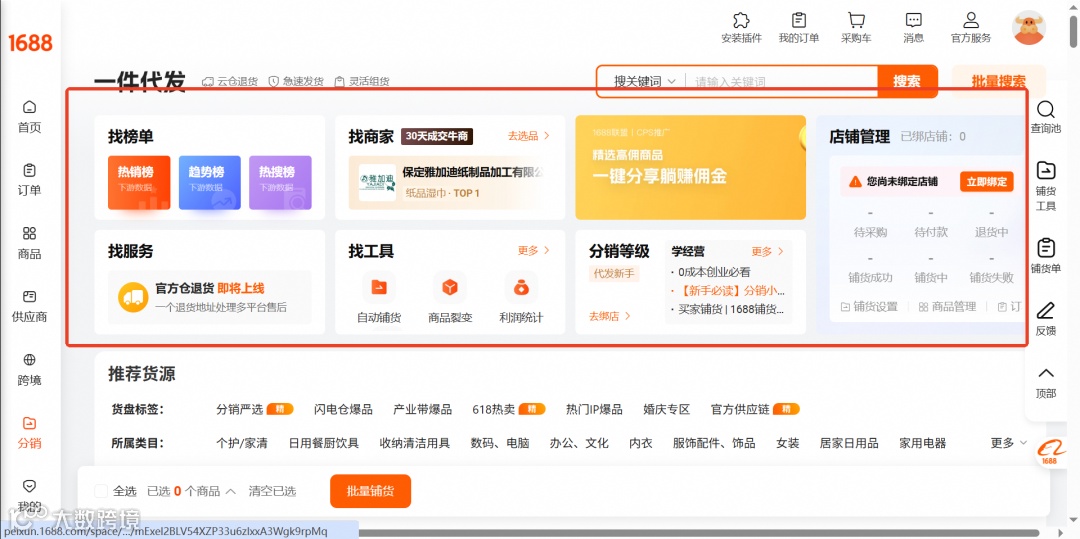Open 商品裂变 tool icon
Viewport: 1080px width, 539px height.
coord(450,287)
